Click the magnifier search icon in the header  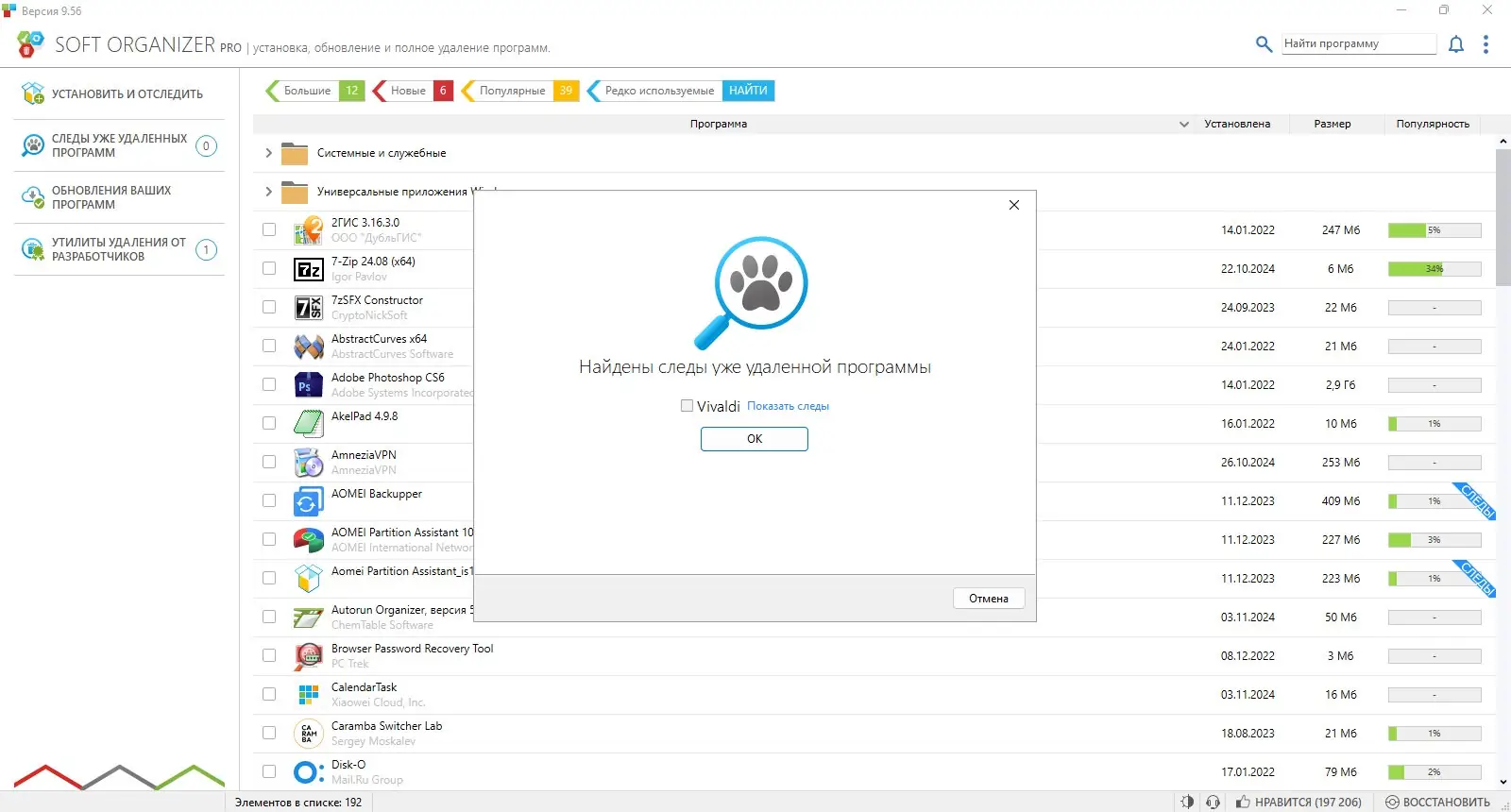tap(1264, 43)
